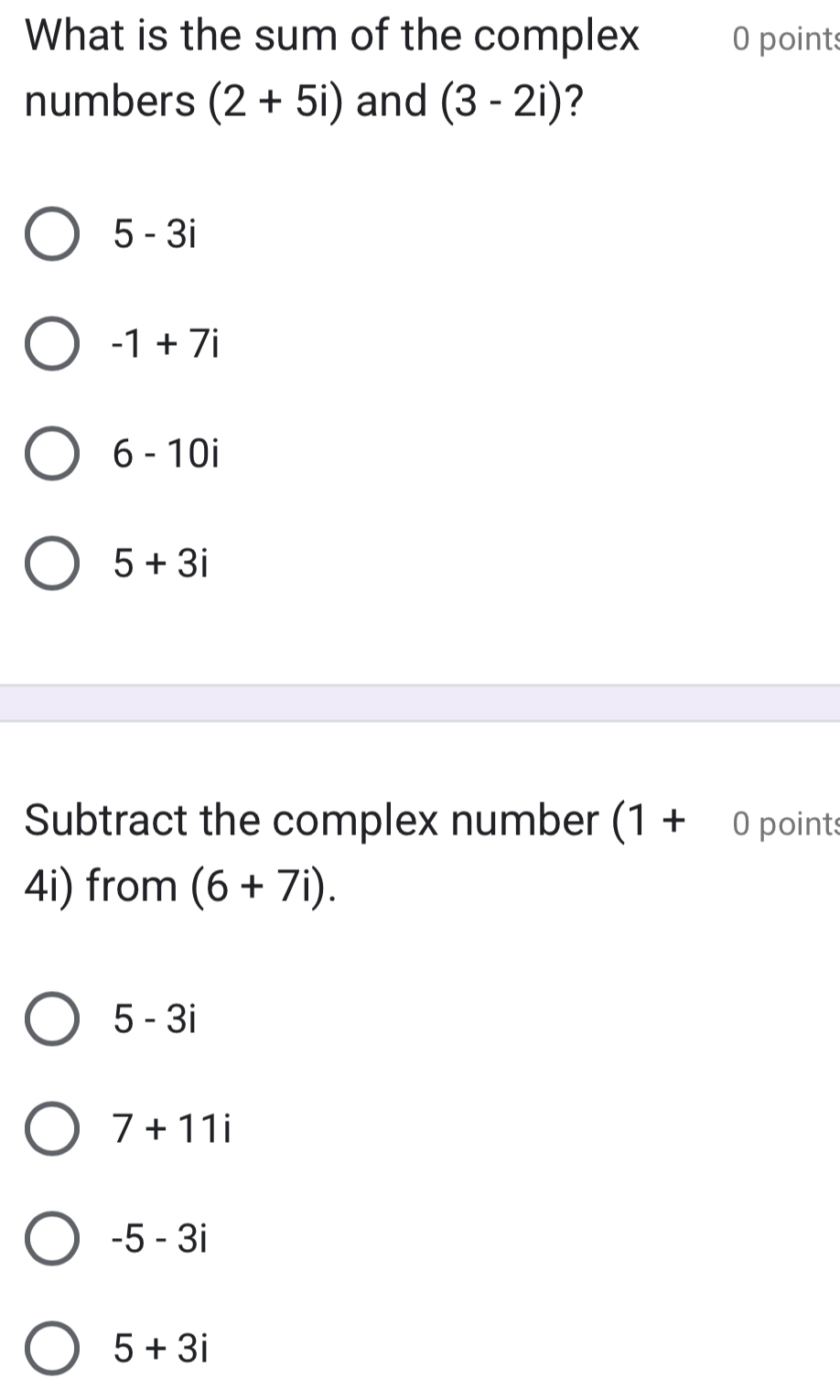Select the '5 - 3i' radio button for the subtraction question
Viewport: 840px width, 1400px height.
pos(51,1019)
